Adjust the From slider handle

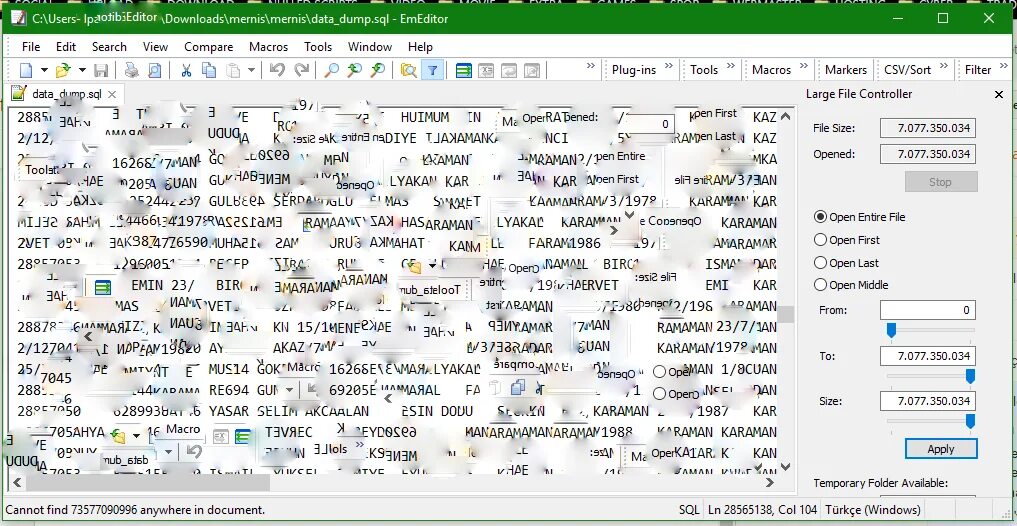tap(891, 331)
